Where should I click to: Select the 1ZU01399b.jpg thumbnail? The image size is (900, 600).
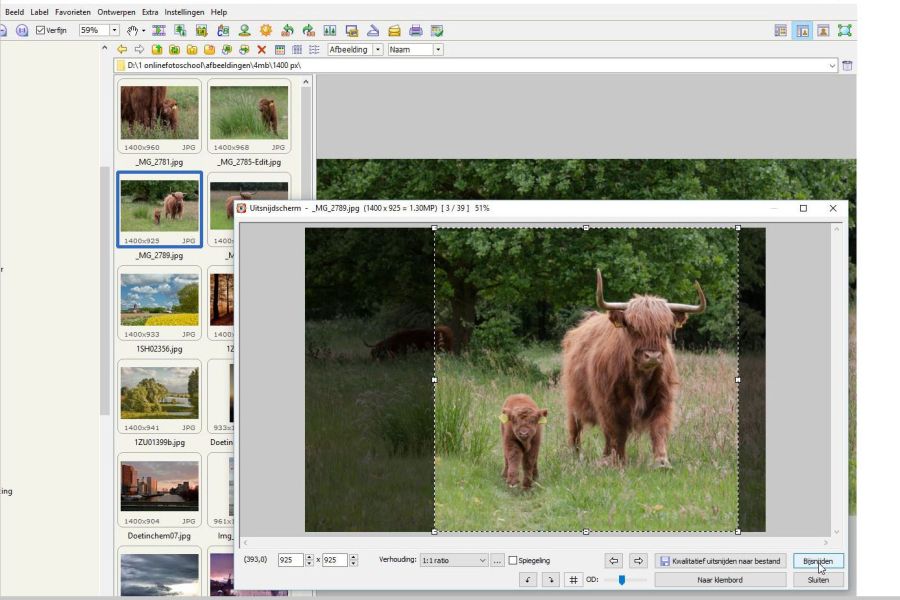click(160, 393)
